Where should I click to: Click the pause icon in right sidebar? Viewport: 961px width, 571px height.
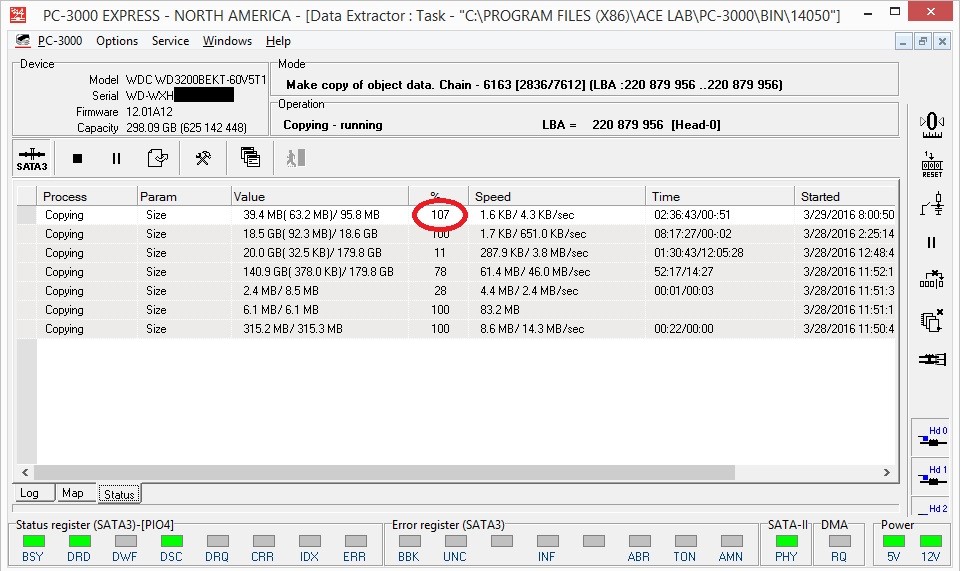pos(932,243)
